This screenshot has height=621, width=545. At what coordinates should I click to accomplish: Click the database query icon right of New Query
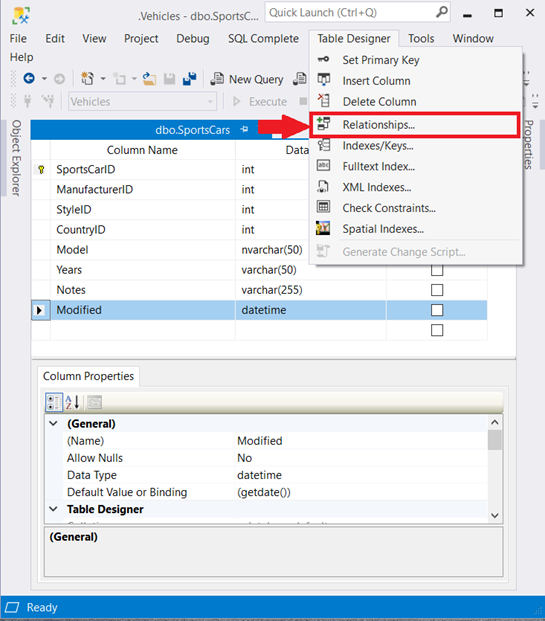pyautogui.click(x=300, y=78)
